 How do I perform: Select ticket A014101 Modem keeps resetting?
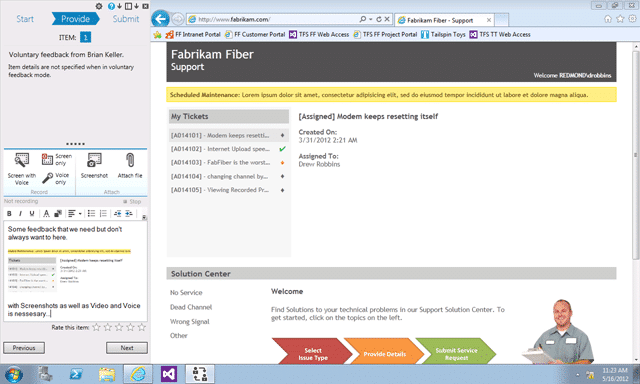tap(229, 135)
